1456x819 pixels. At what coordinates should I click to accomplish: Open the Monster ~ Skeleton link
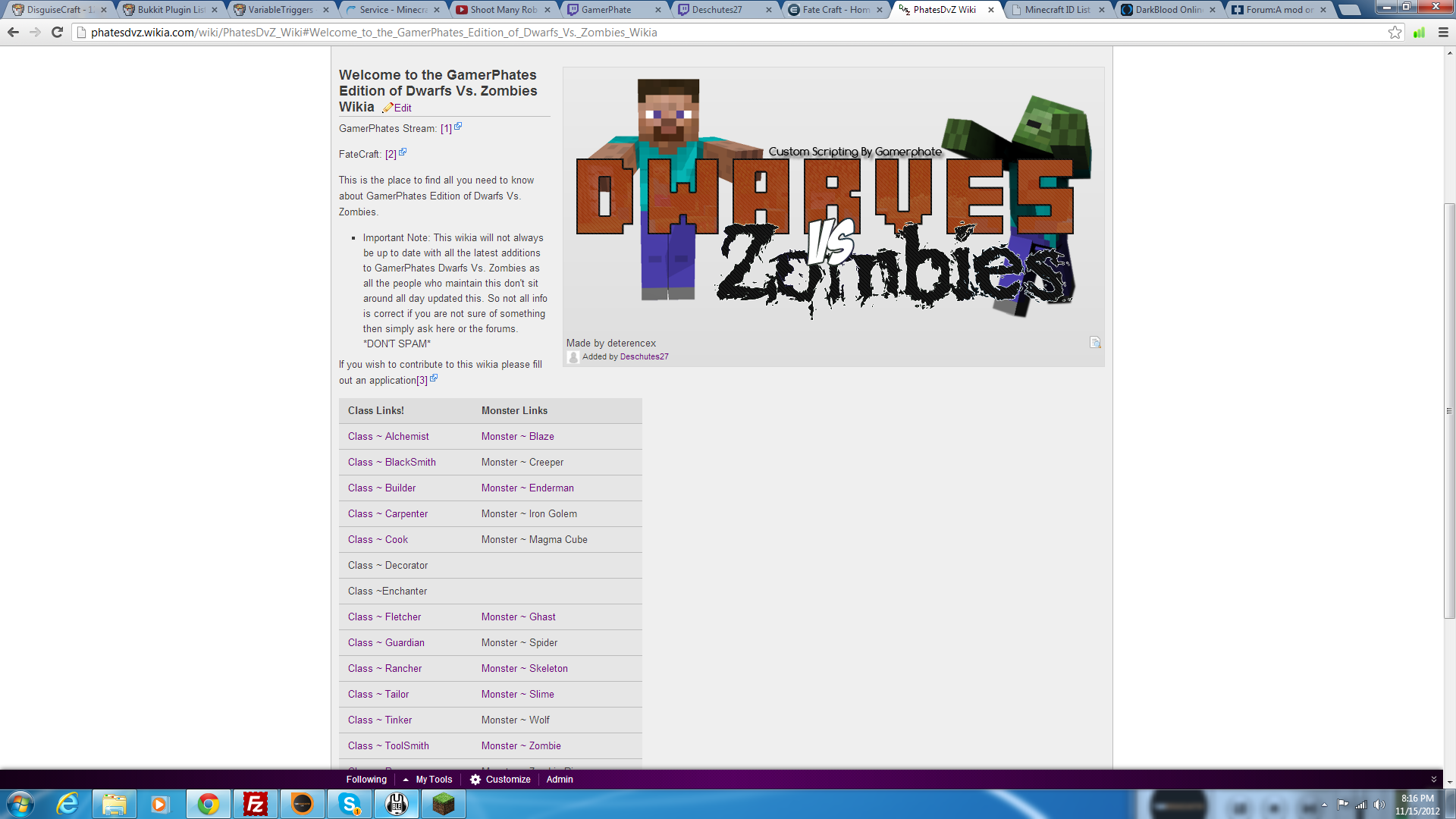[524, 669]
